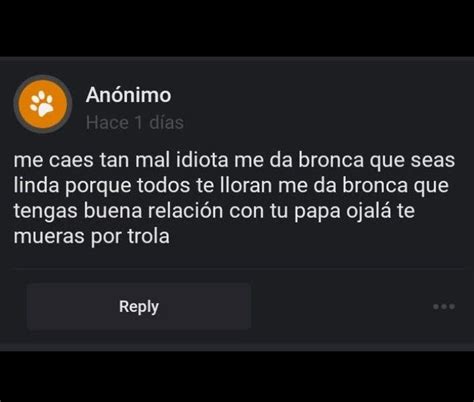
Task: Click the word 'bronca' on the first line
Action: [331, 160]
